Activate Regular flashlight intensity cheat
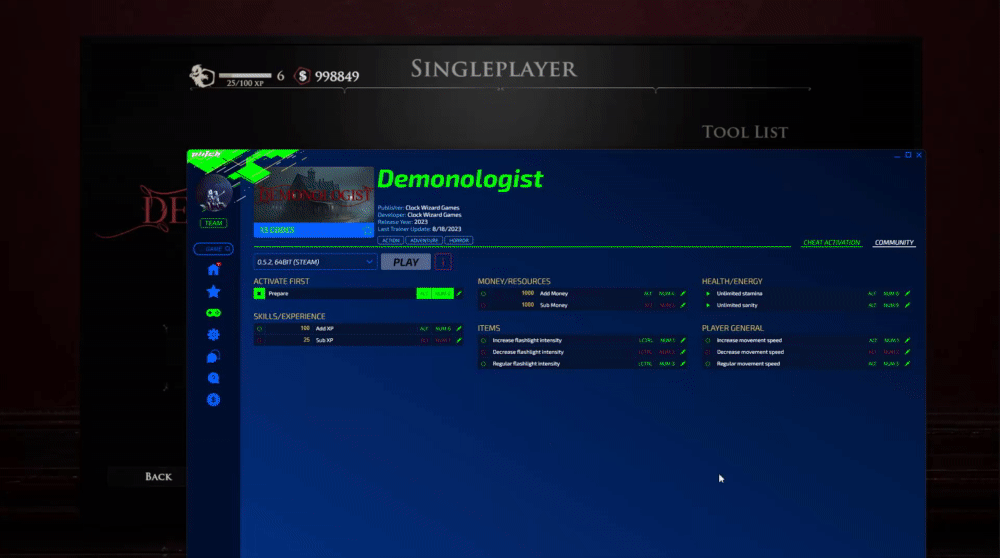The height and width of the screenshot is (558, 1000). click(x=483, y=363)
